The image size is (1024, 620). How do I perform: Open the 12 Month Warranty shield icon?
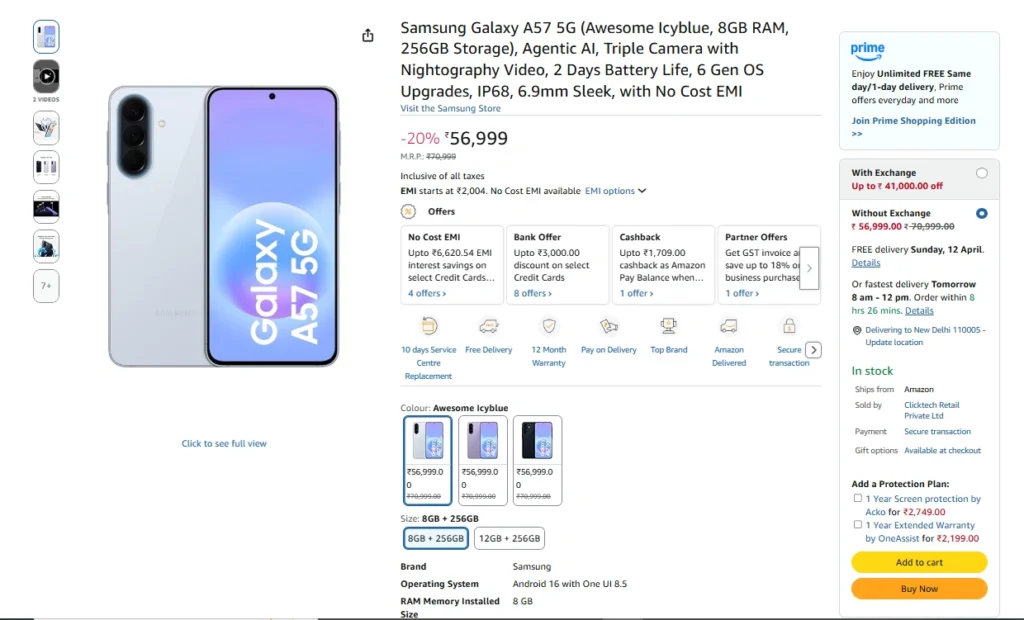click(x=548, y=327)
